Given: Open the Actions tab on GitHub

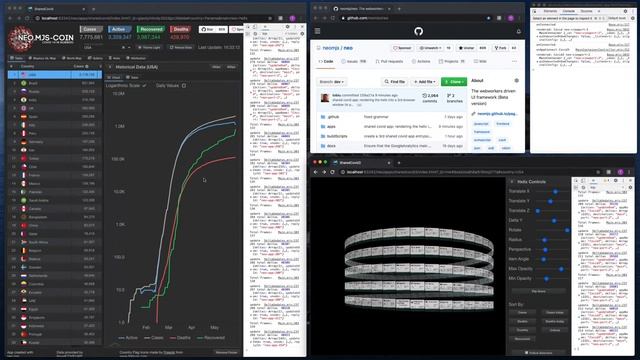Looking at the screenshot, I should [x=421, y=61].
